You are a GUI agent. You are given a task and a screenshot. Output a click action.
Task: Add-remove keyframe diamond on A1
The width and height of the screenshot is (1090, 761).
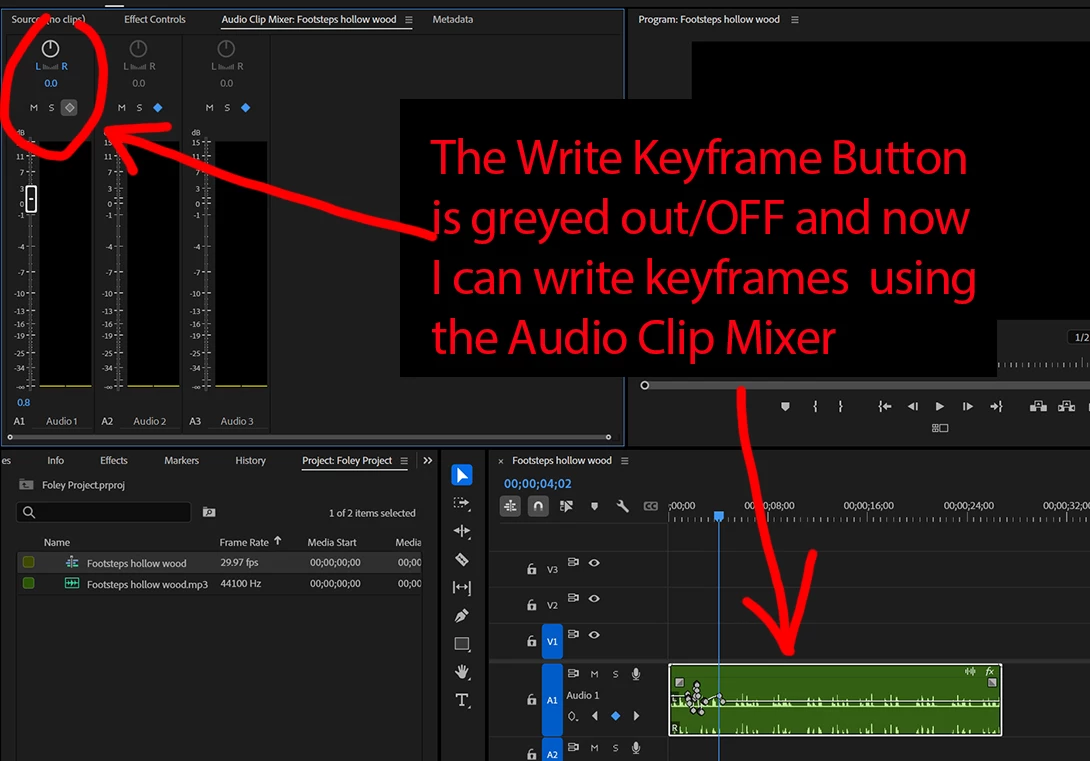(x=615, y=716)
